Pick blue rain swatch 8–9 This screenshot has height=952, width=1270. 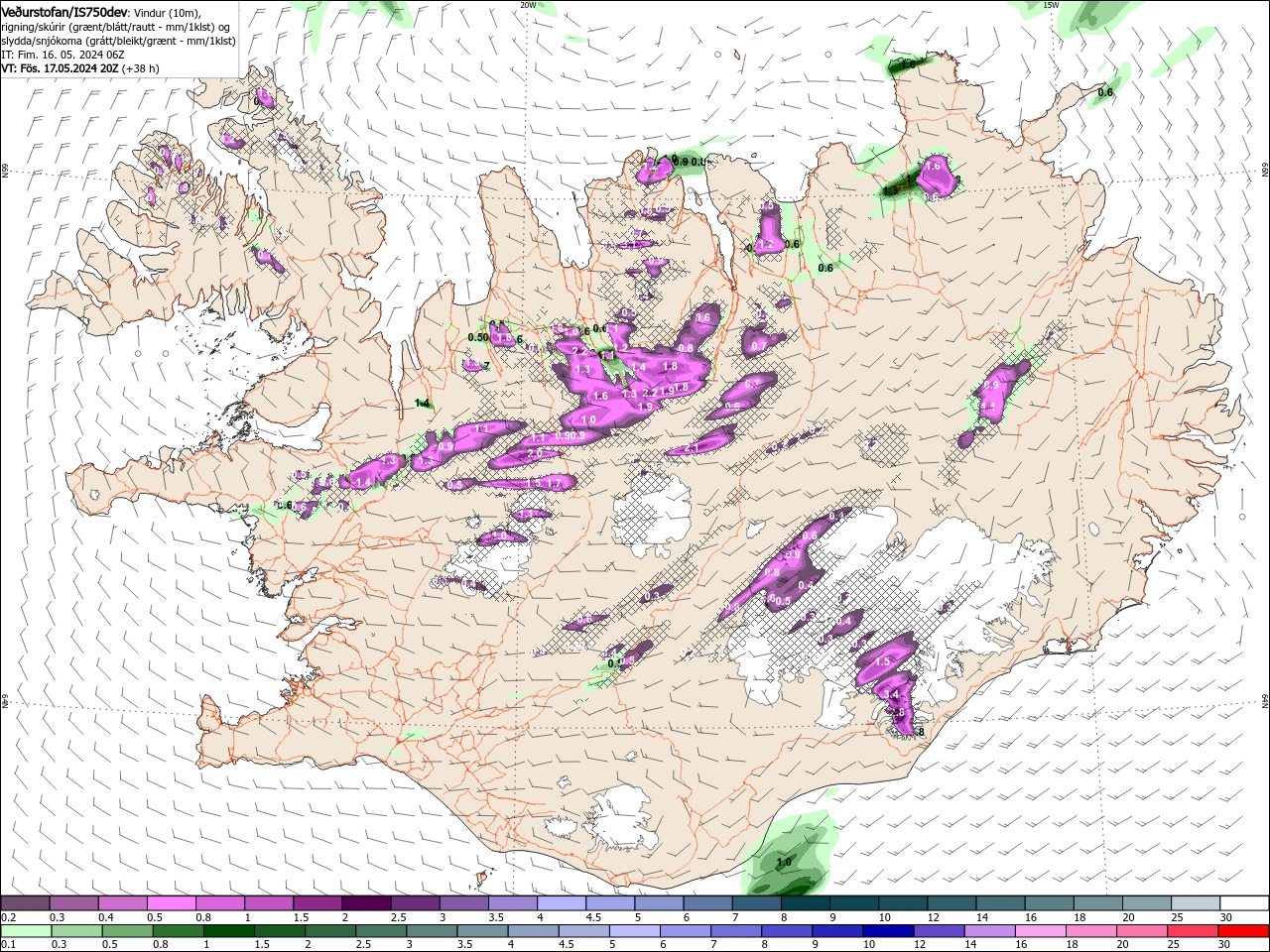point(786,931)
